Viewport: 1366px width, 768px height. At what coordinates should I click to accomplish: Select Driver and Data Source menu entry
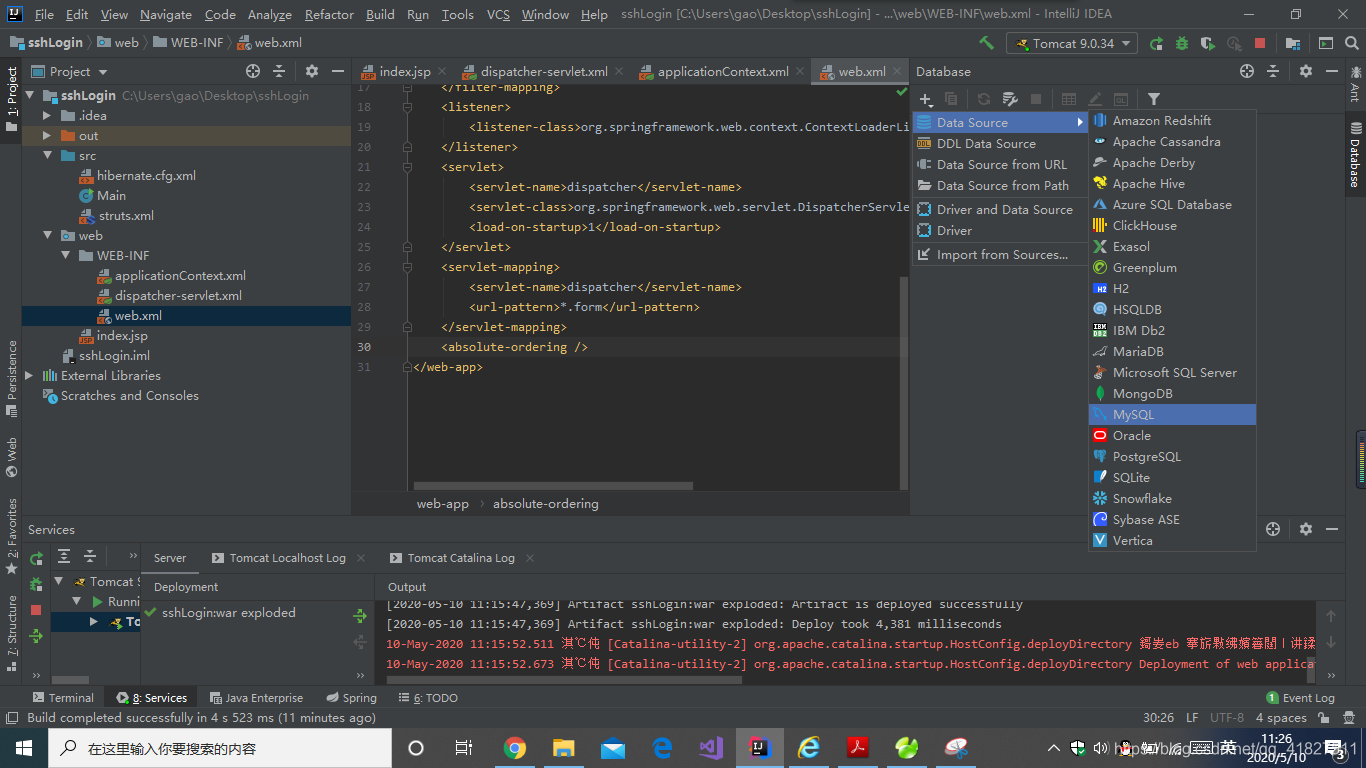1000,210
